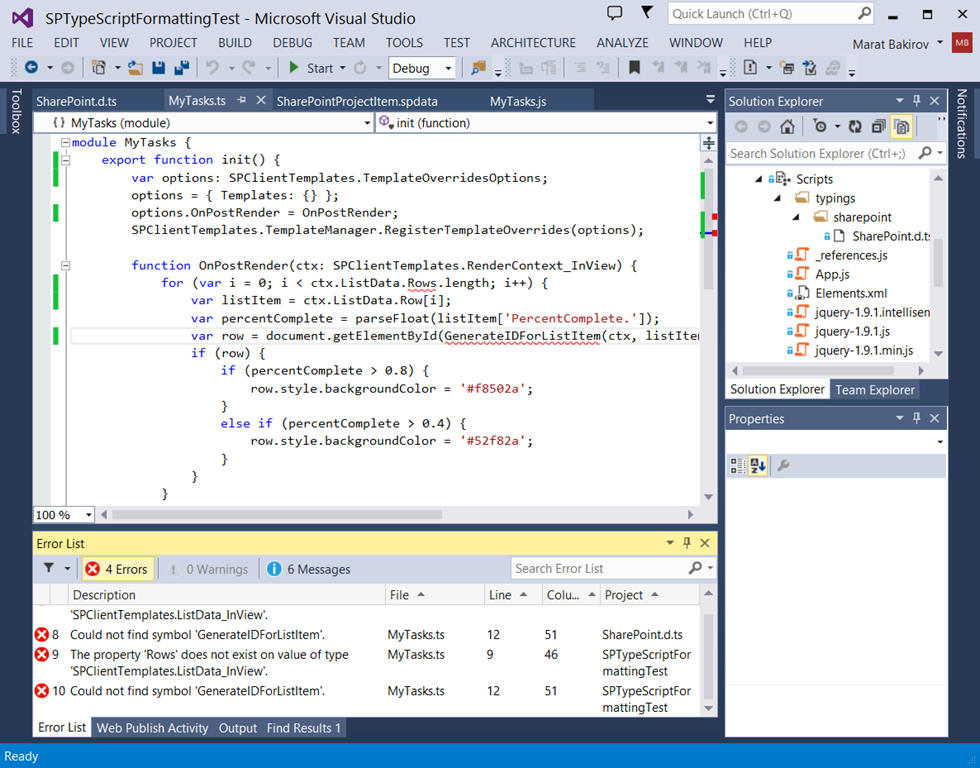
Task: Click the Visual Studio logo icon
Action: 22,17
